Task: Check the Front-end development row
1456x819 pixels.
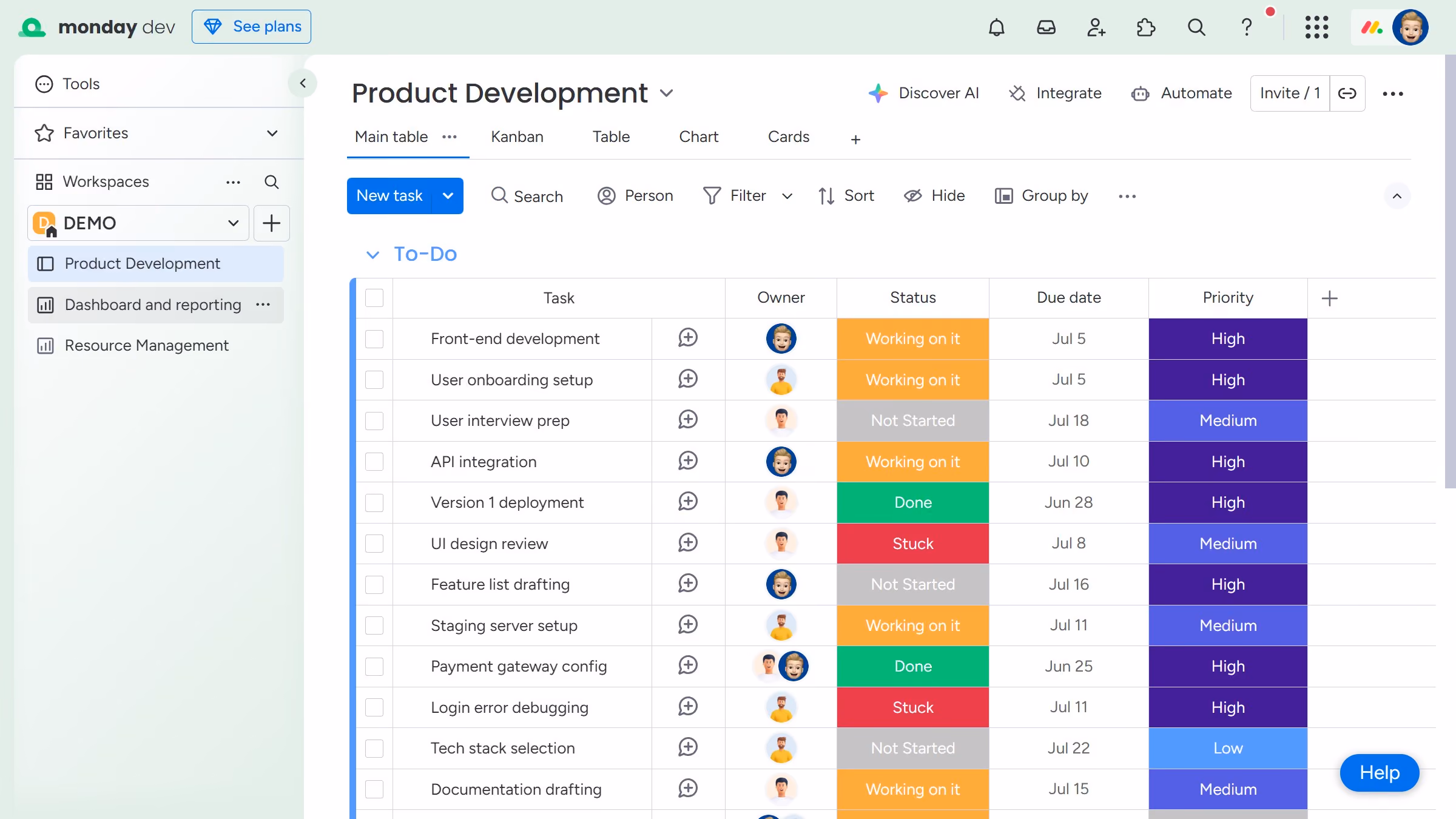Action: click(374, 339)
